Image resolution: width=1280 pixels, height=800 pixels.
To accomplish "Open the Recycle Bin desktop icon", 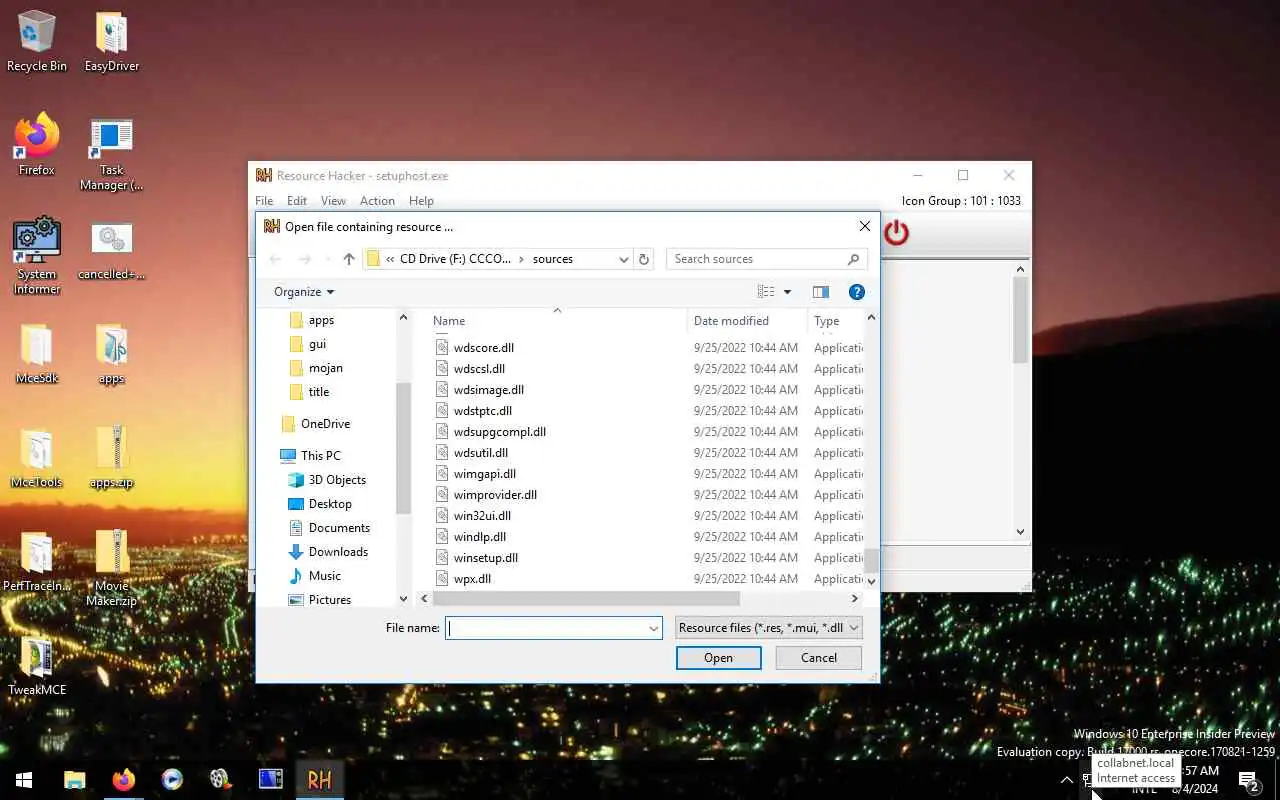I will (x=37, y=42).
